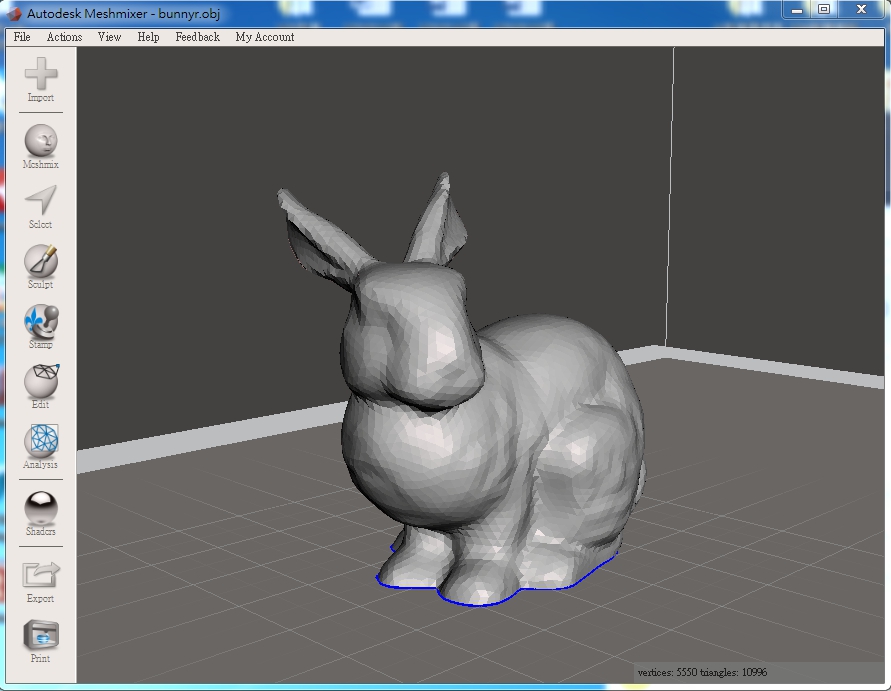The image size is (891, 691).
Task: Open the File menu
Action: [x=22, y=37]
